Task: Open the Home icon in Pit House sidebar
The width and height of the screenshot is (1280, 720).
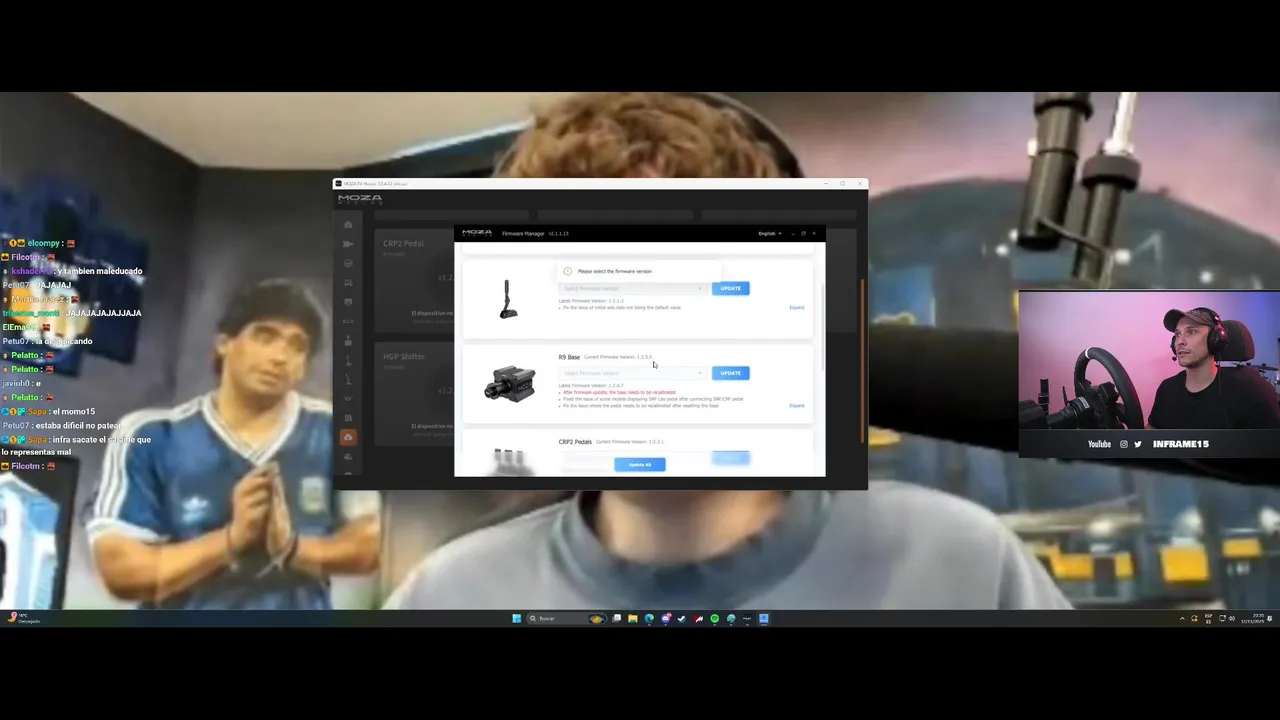Action: (348, 225)
